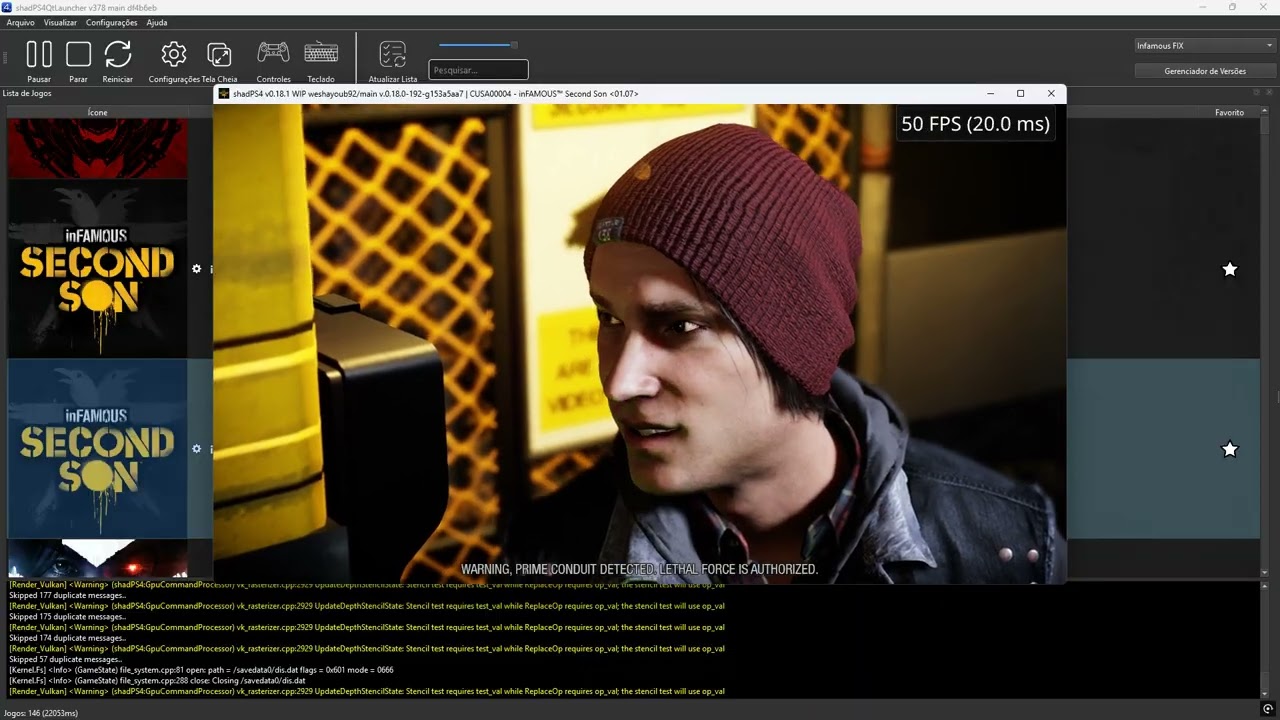The width and height of the screenshot is (1280, 720).
Task: Click the log line opening /savedata0/dis.dat
Action: pos(201,670)
